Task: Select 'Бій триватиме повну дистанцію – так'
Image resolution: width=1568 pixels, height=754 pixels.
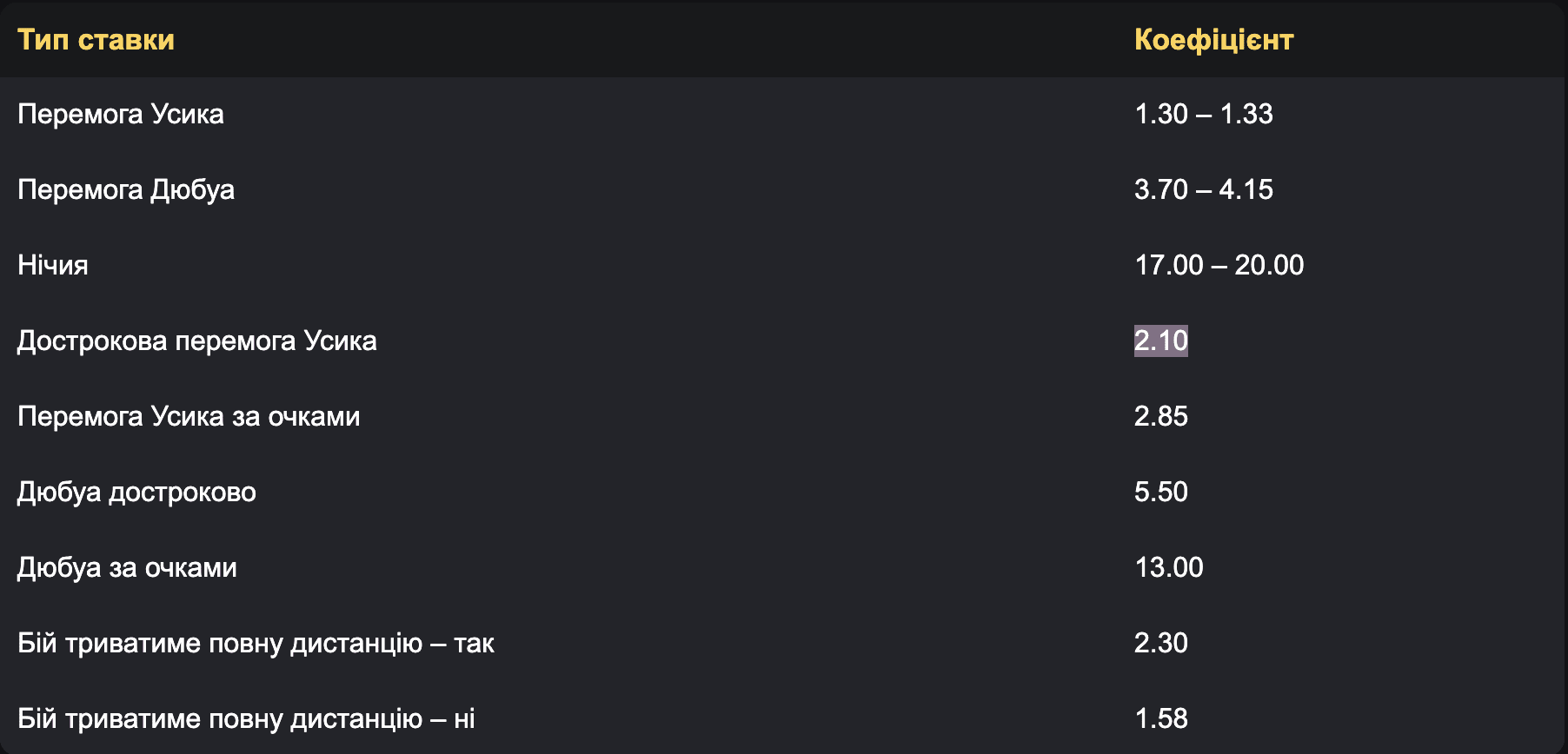Action: 256,643
